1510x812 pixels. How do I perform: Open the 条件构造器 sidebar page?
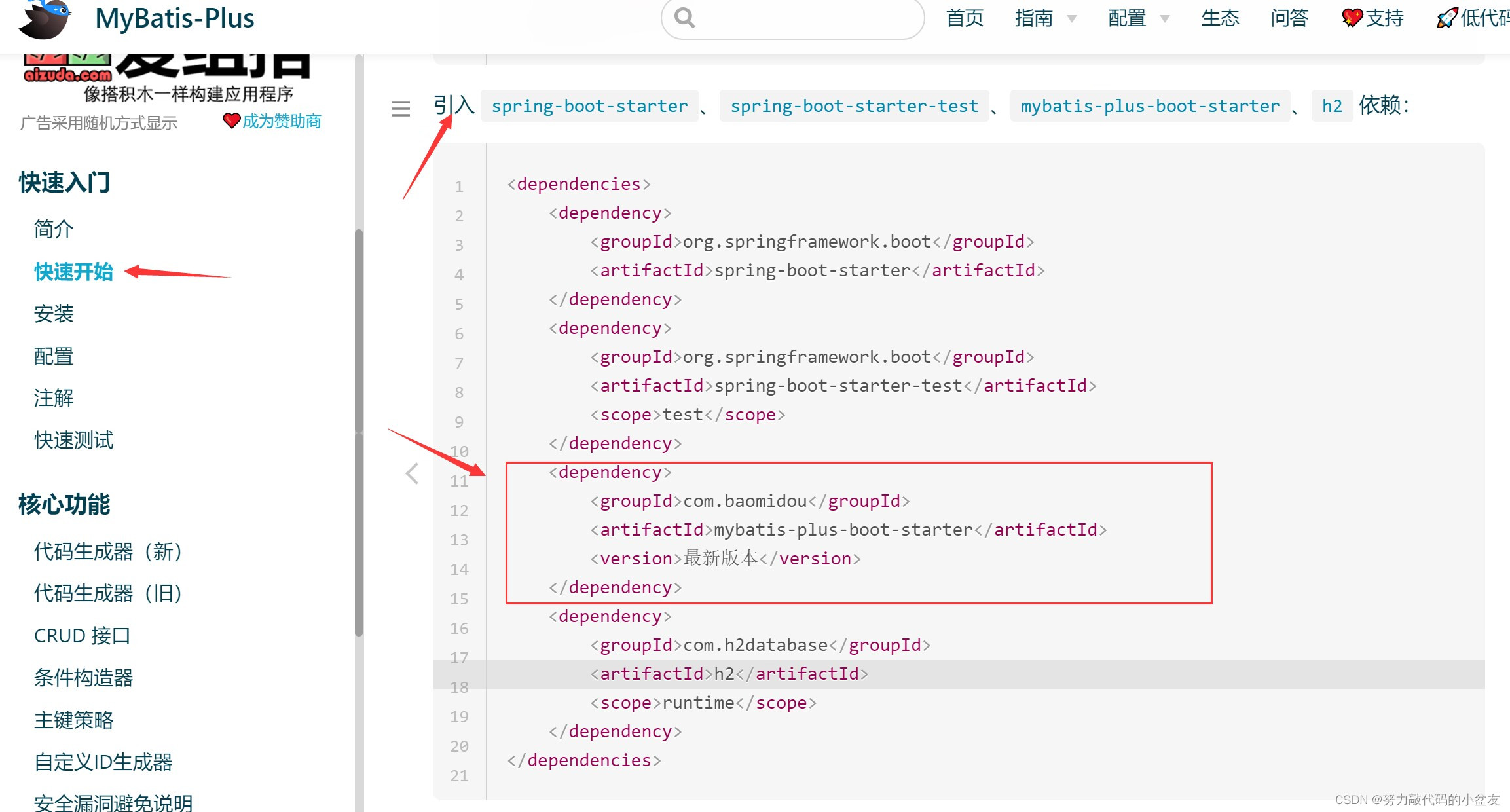click(83, 677)
